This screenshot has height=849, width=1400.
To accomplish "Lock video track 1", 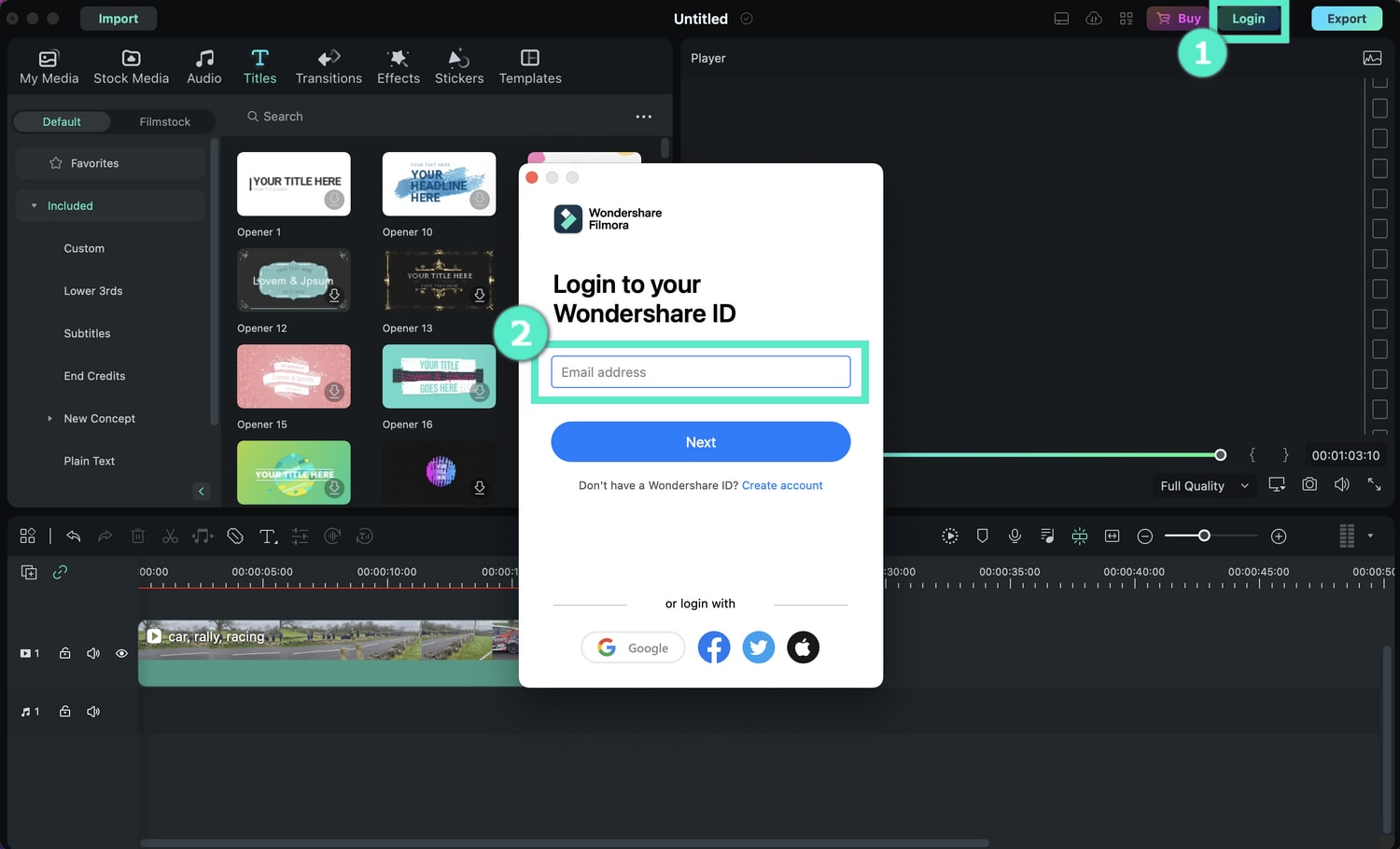I will pos(64,654).
